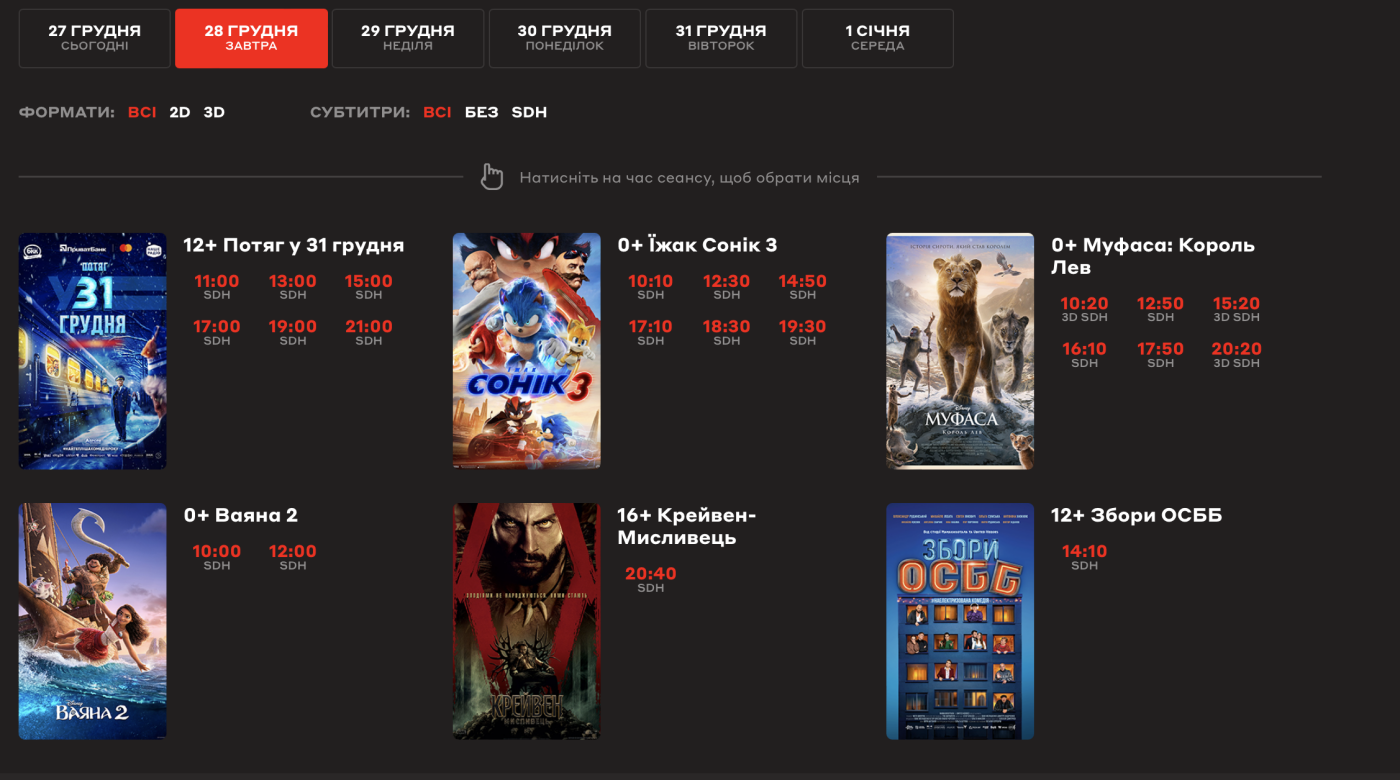Open the Муфаса: Король Лев poster

coord(960,351)
